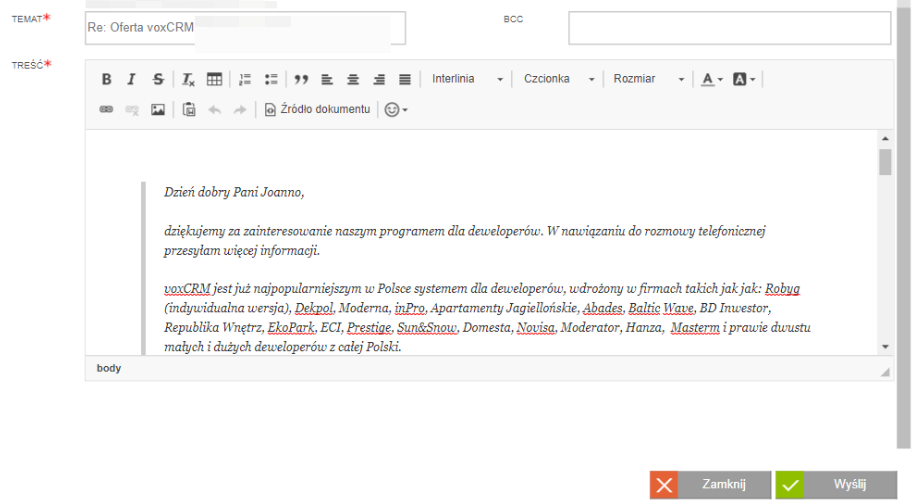Image resolution: width=915 pixels, height=504 pixels.
Task: Remove formatting with the Tx icon
Action: coord(188,79)
